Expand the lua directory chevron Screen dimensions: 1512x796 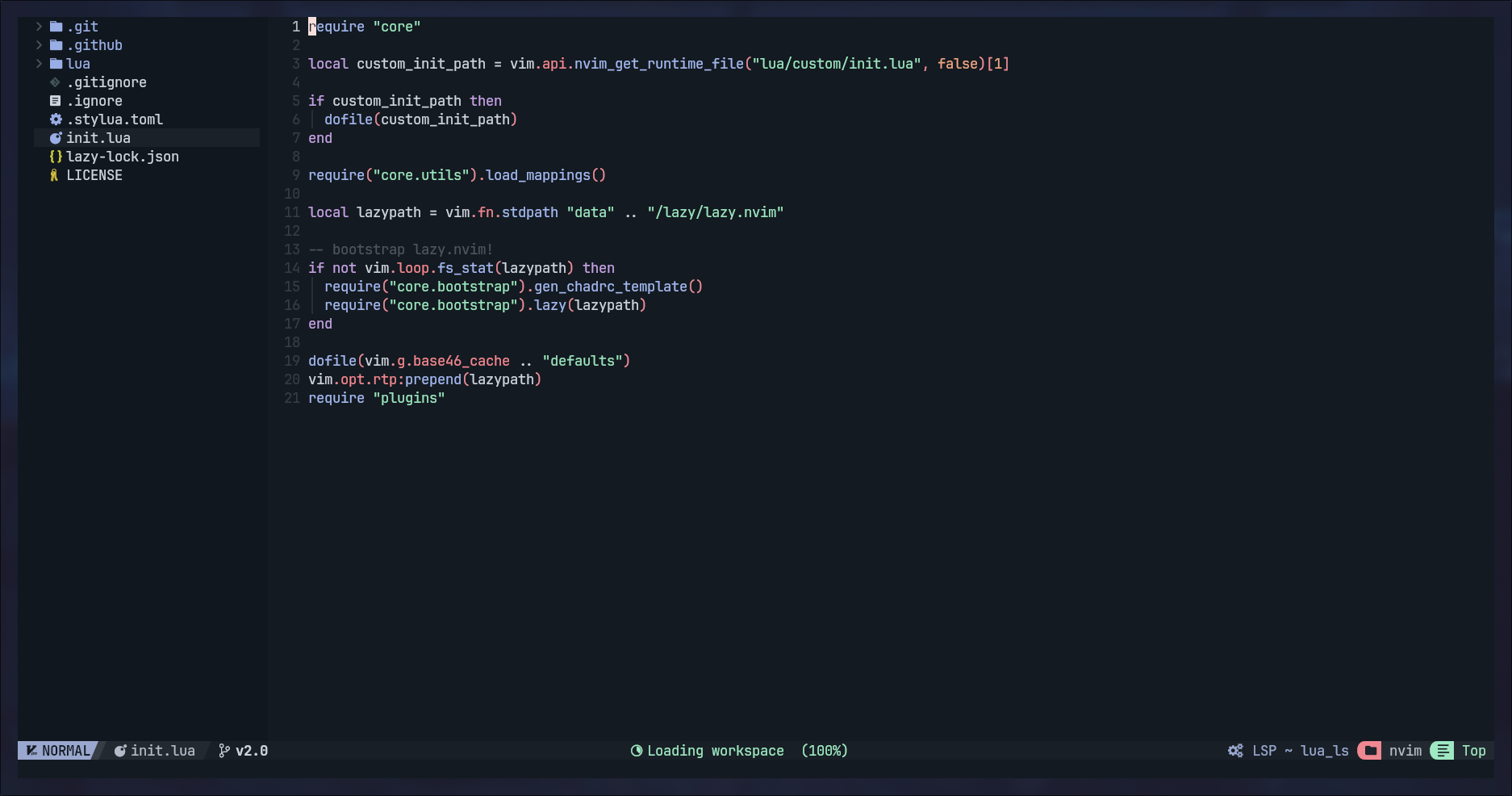pyautogui.click(x=38, y=64)
